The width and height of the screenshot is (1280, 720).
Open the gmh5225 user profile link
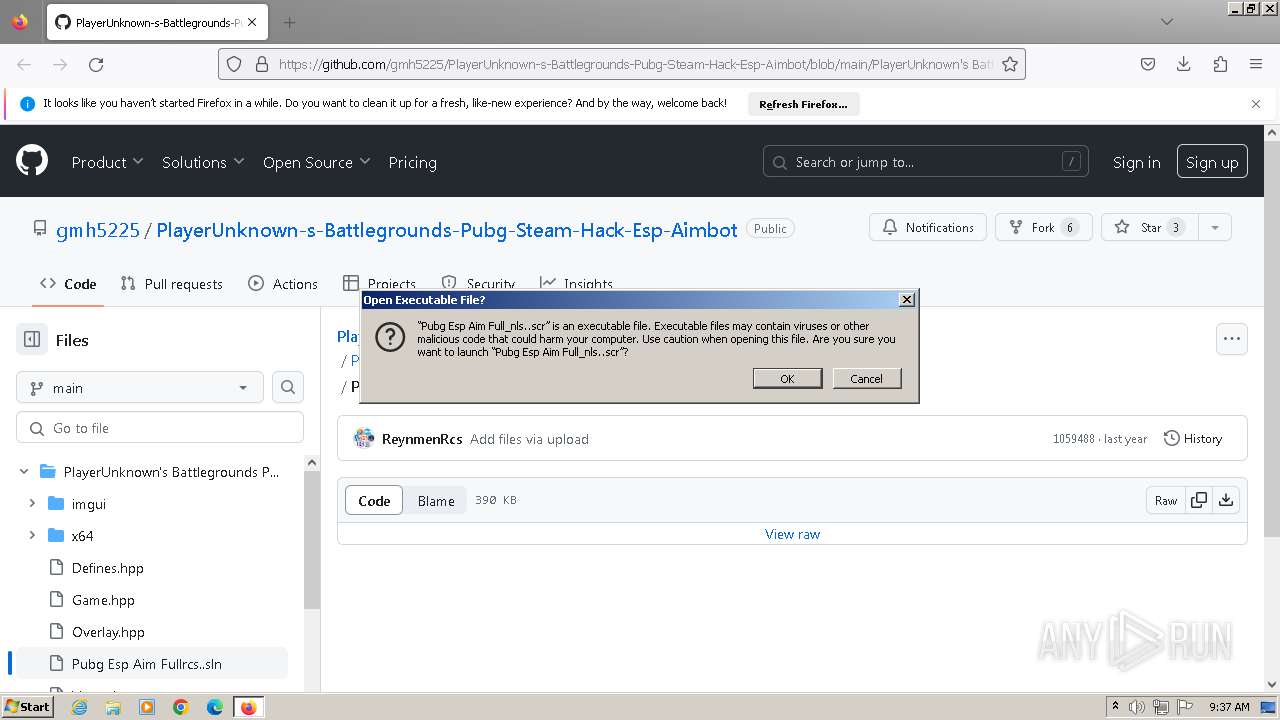98,230
